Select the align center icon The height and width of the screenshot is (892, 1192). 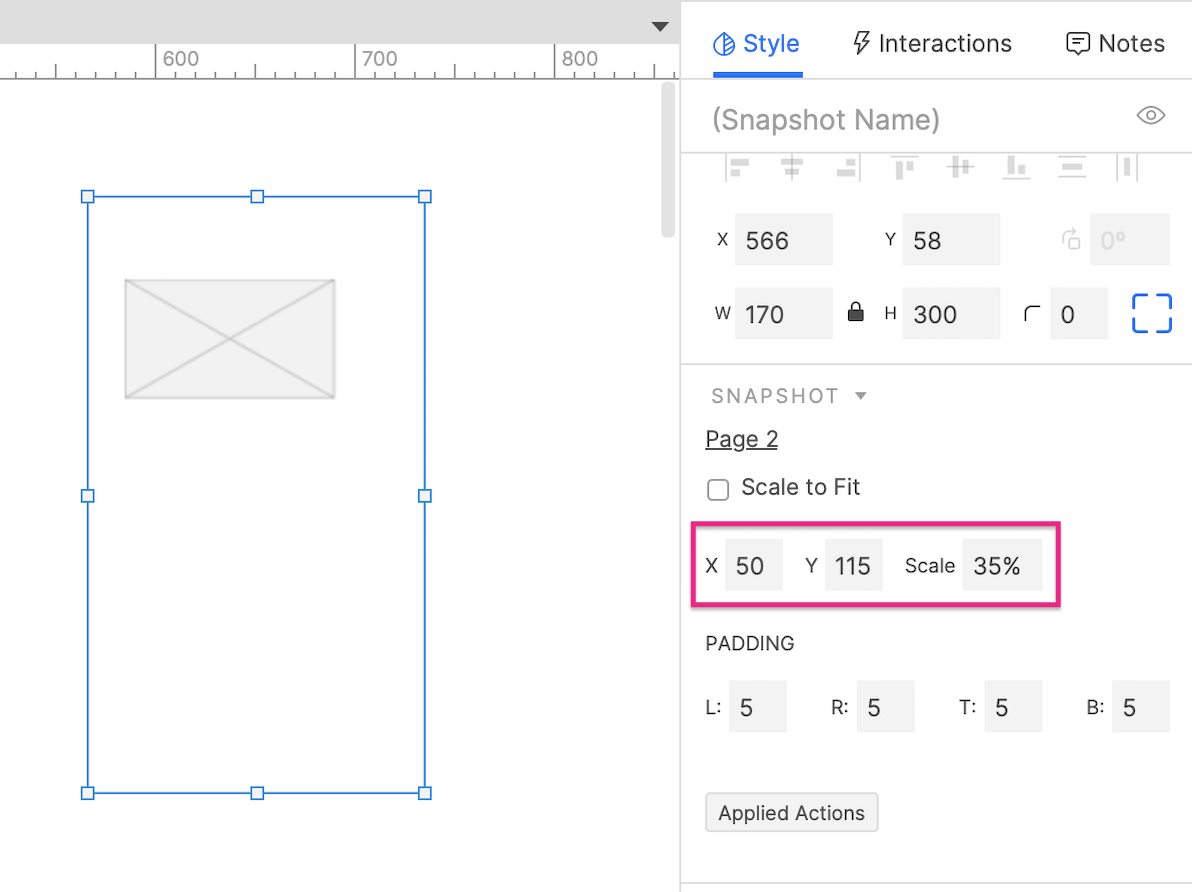793,167
